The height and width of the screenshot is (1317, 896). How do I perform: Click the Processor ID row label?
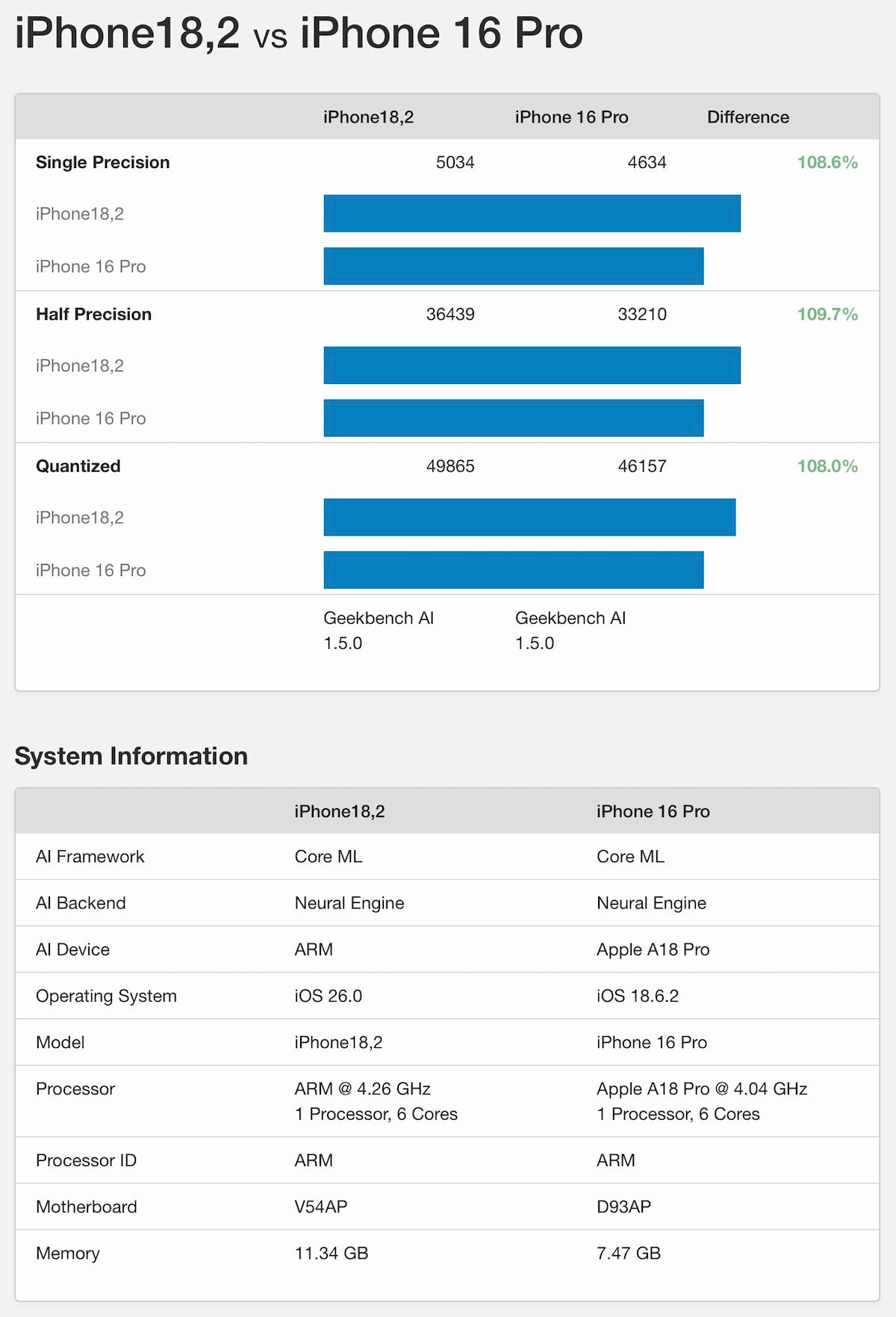click(87, 1160)
